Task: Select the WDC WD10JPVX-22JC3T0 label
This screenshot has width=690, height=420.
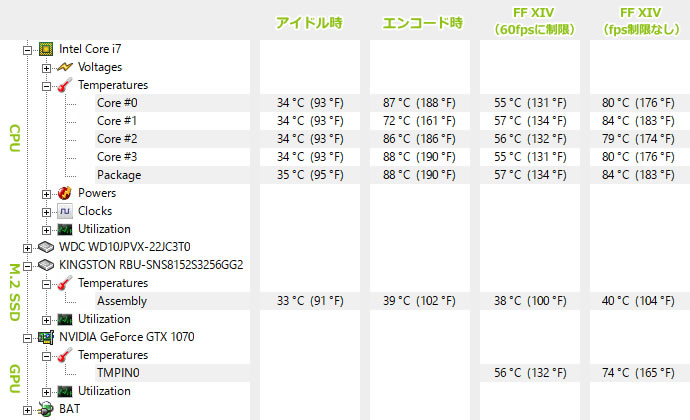Action: point(125,247)
